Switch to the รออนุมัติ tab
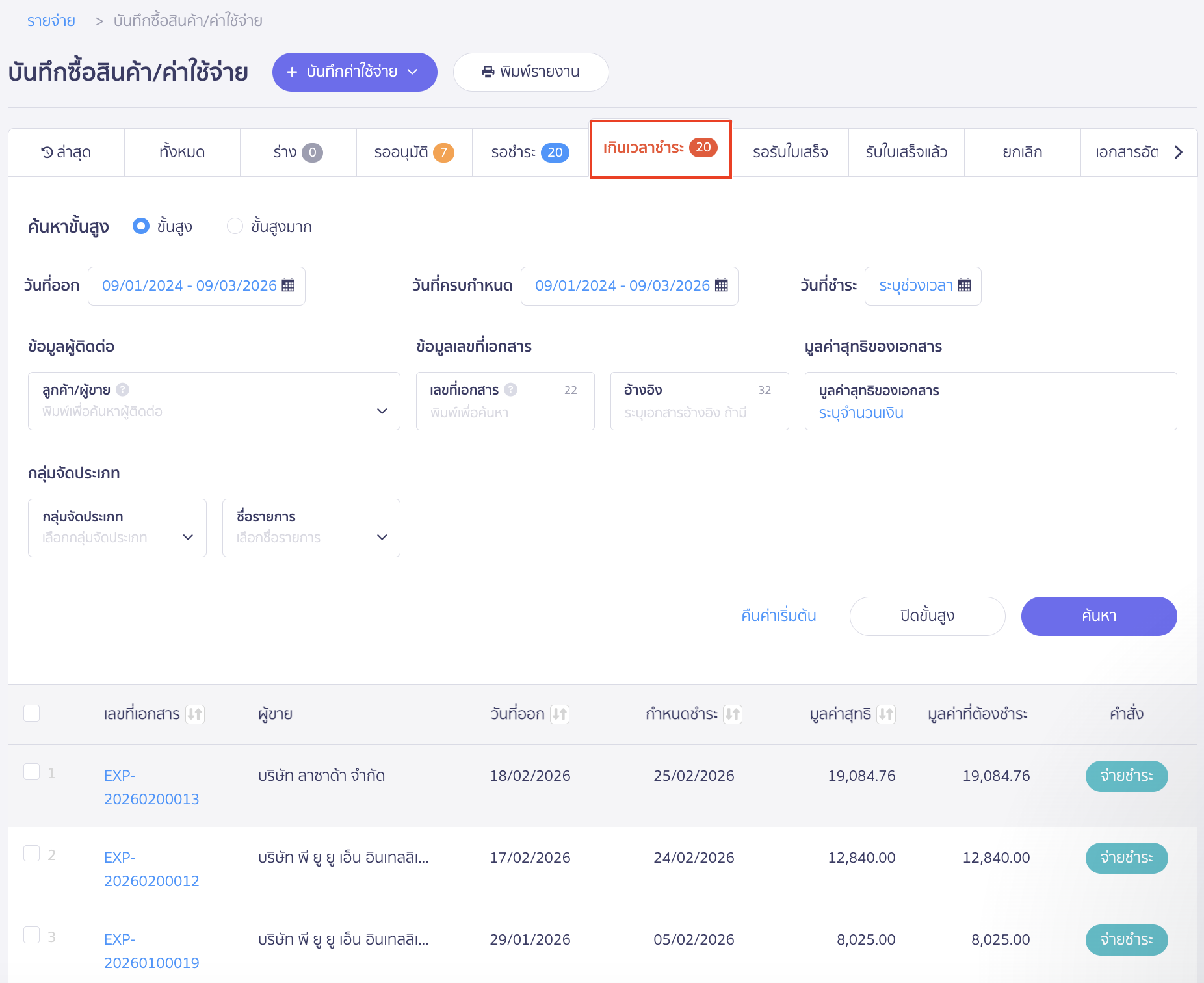Image resolution: width=1204 pixels, height=983 pixels. pyautogui.click(x=413, y=152)
